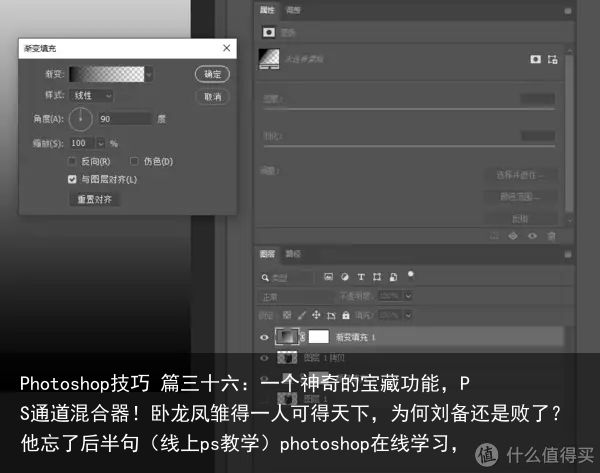Click 确定 in the gradient fill dialog
The width and height of the screenshot is (600, 473).
coord(212,74)
